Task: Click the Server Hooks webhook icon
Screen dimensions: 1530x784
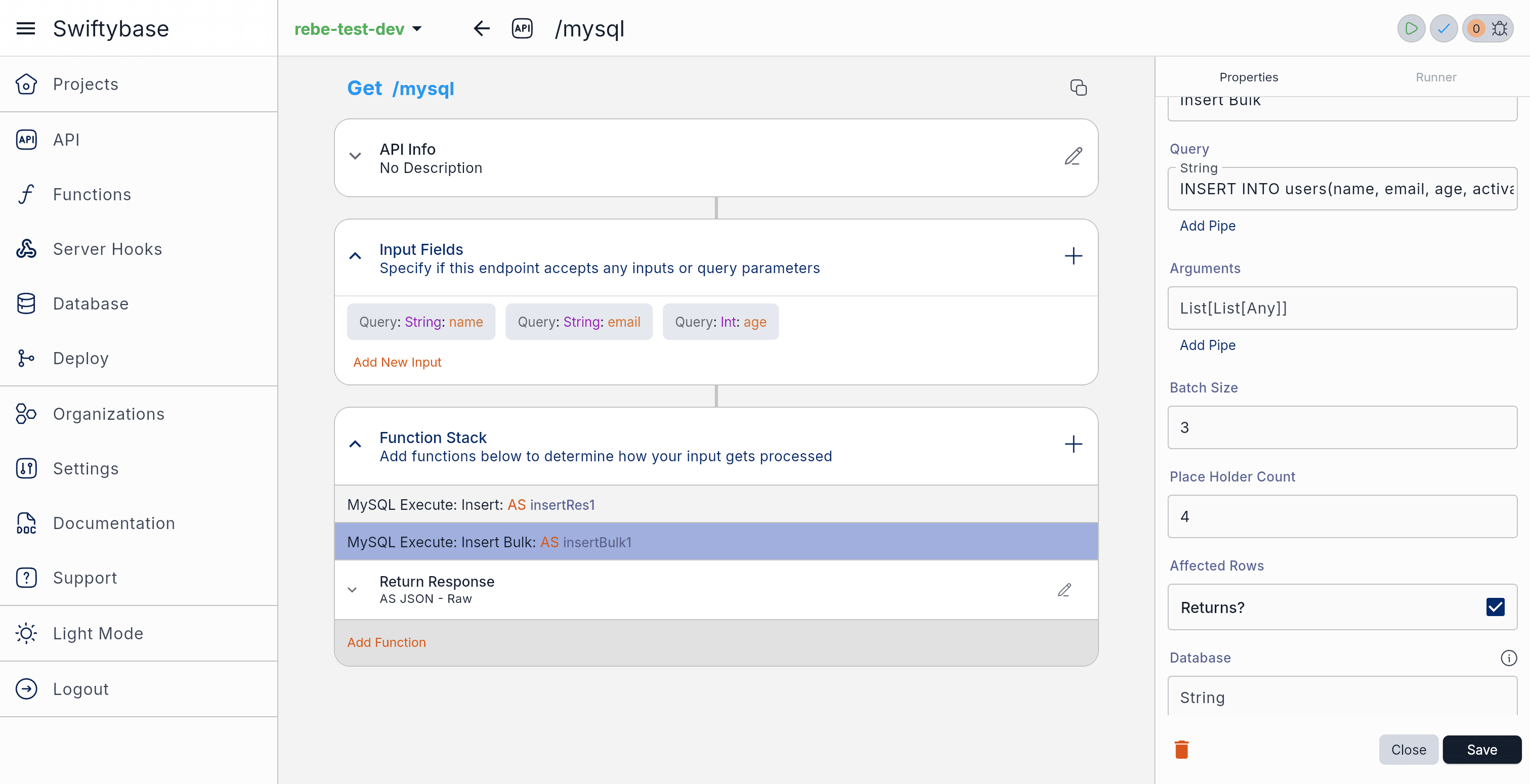Action: [26, 249]
